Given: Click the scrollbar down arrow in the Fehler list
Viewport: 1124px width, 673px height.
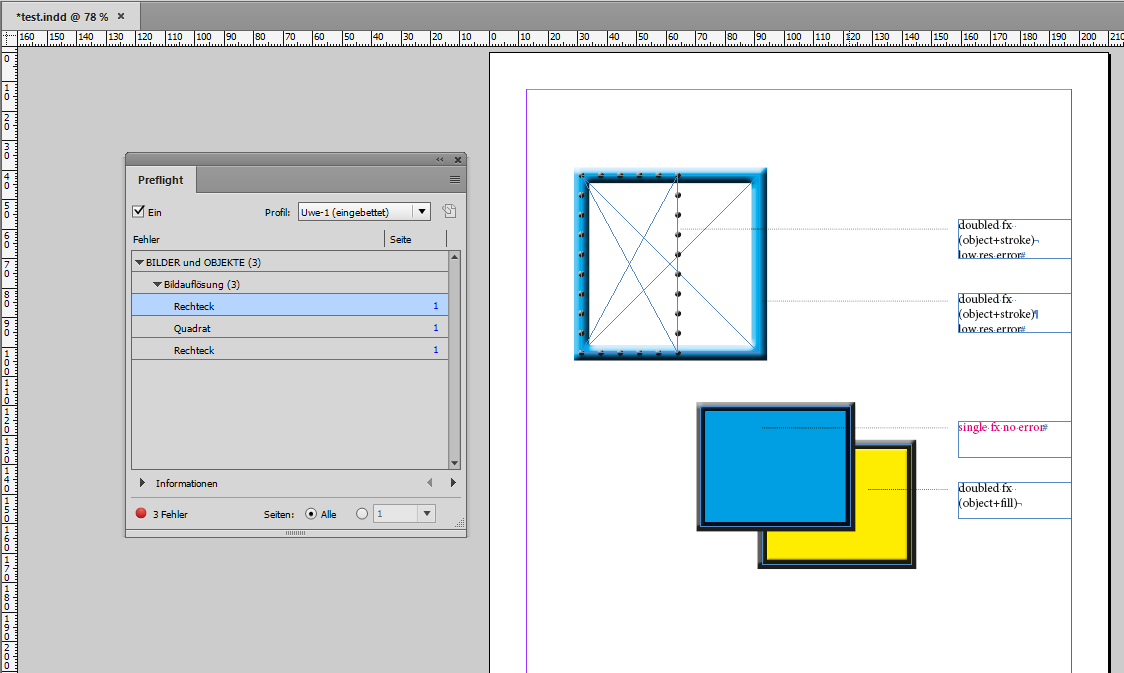Looking at the screenshot, I should point(455,463).
